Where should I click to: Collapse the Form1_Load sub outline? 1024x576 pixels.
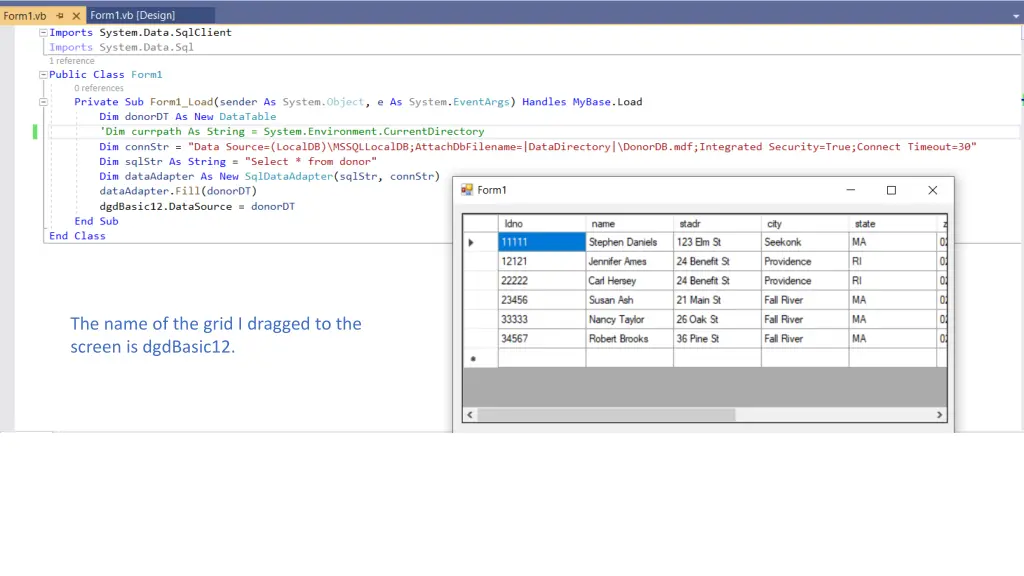43,102
